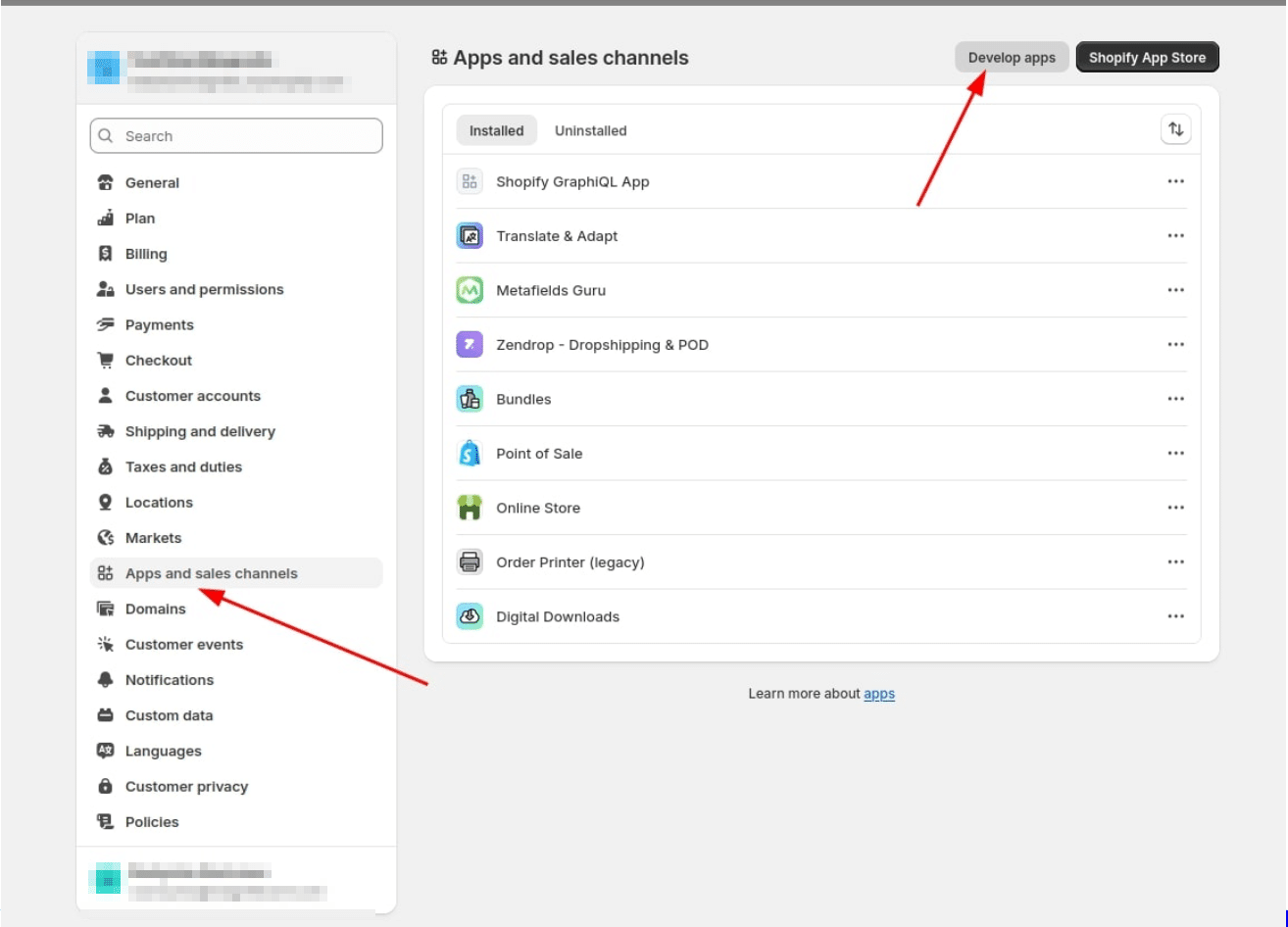1288x927 pixels.
Task: Click the Customer privacy lock icon
Action: 106,787
